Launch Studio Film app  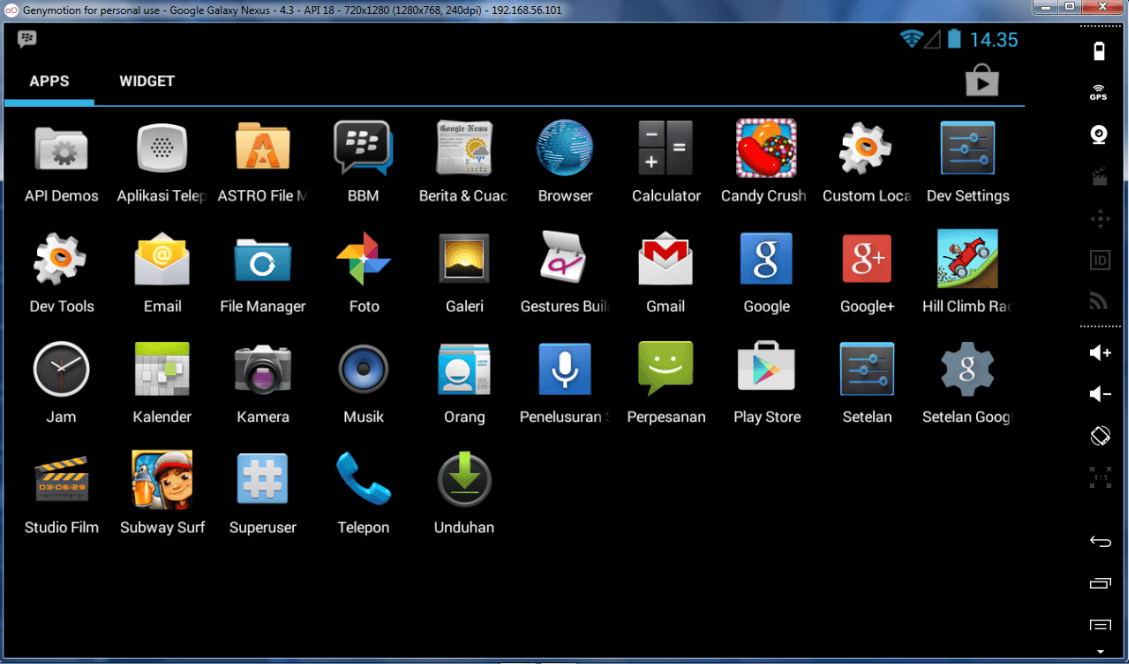point(61,480)
